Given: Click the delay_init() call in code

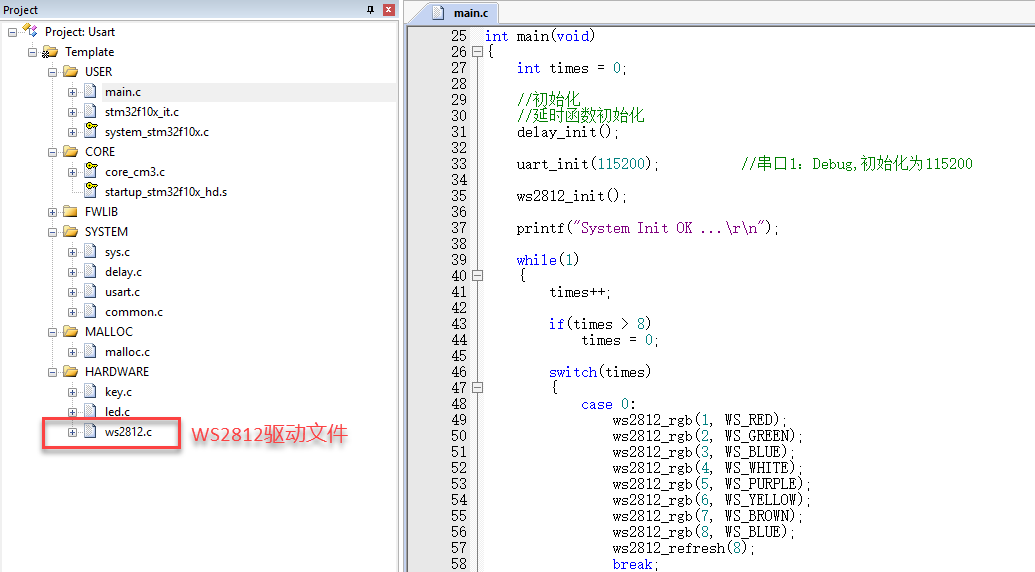Looking at the screenshot, I should click(568, 132).
